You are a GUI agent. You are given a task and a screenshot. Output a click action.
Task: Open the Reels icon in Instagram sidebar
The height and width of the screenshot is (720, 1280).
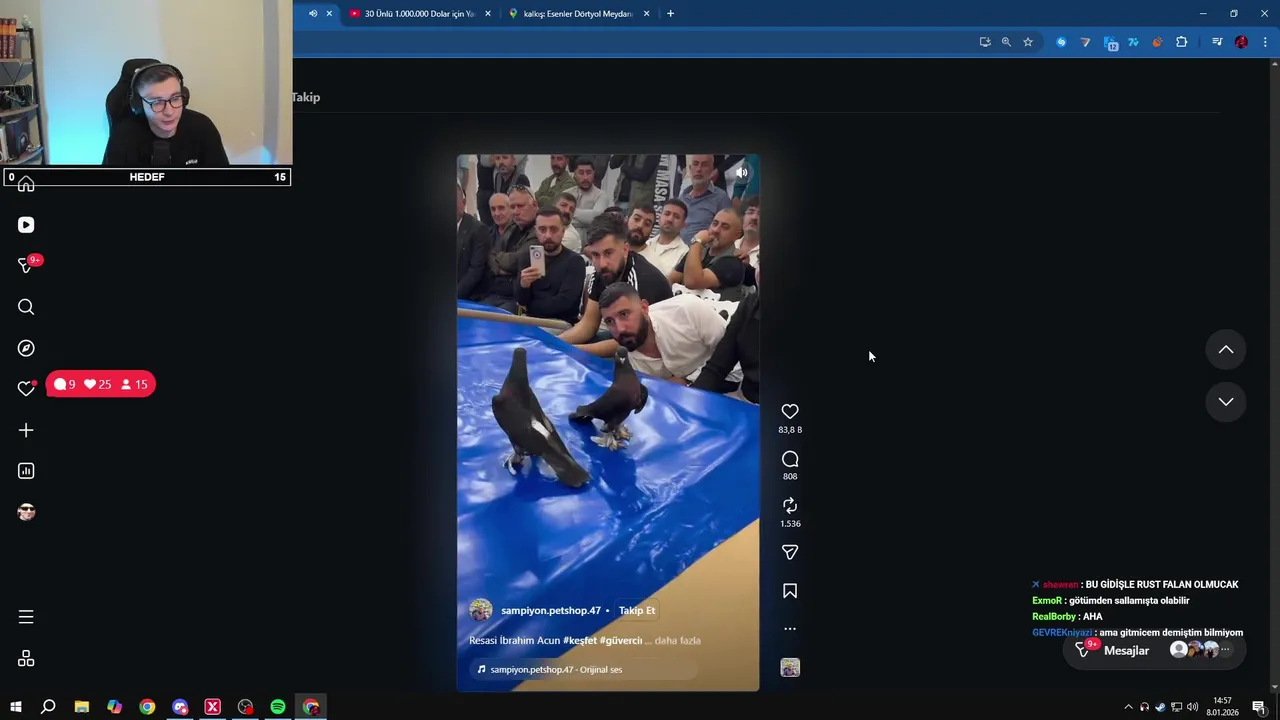click(26, 225)
